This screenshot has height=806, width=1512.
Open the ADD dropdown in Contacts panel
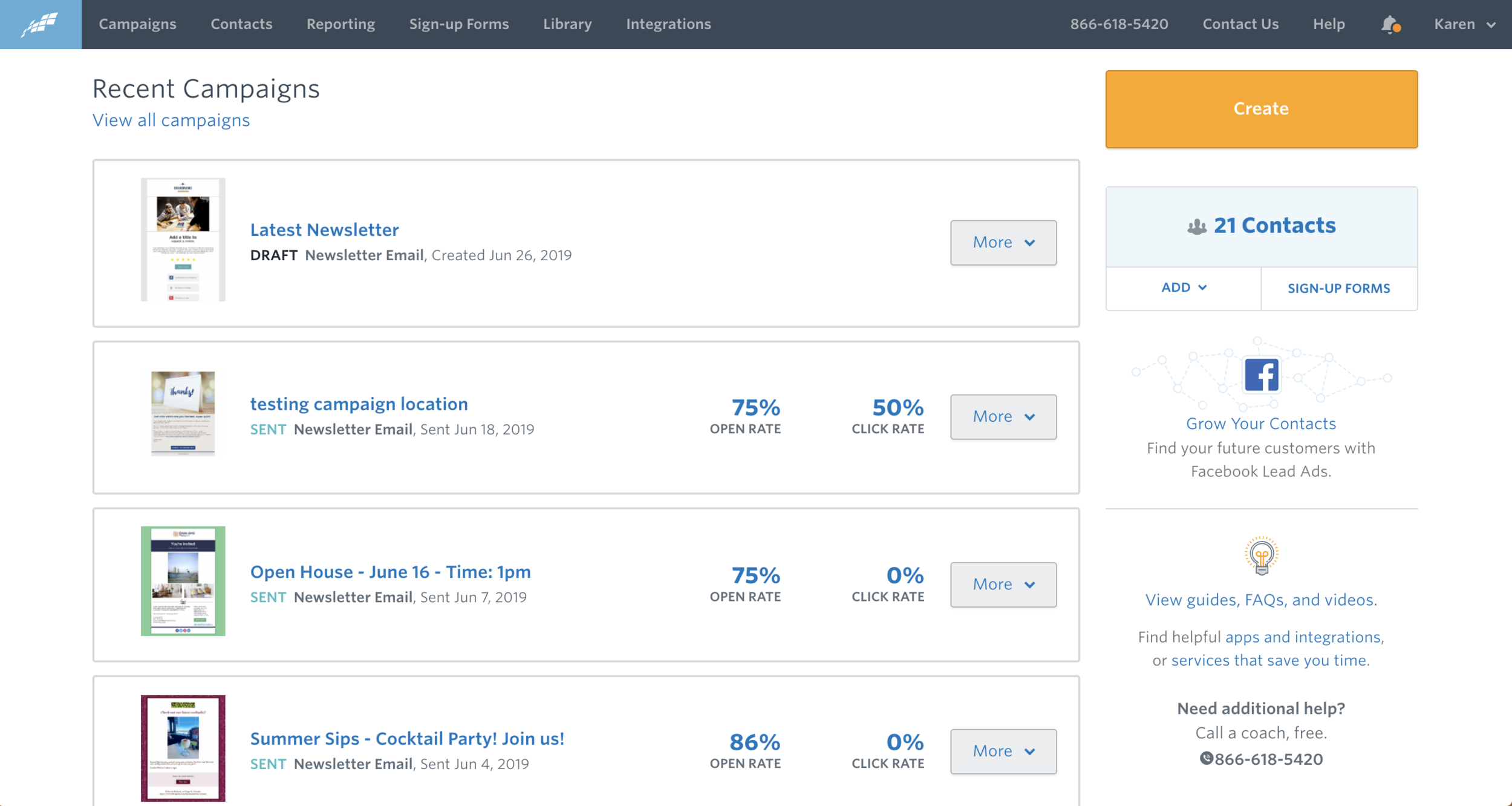tap(1182, 287)
